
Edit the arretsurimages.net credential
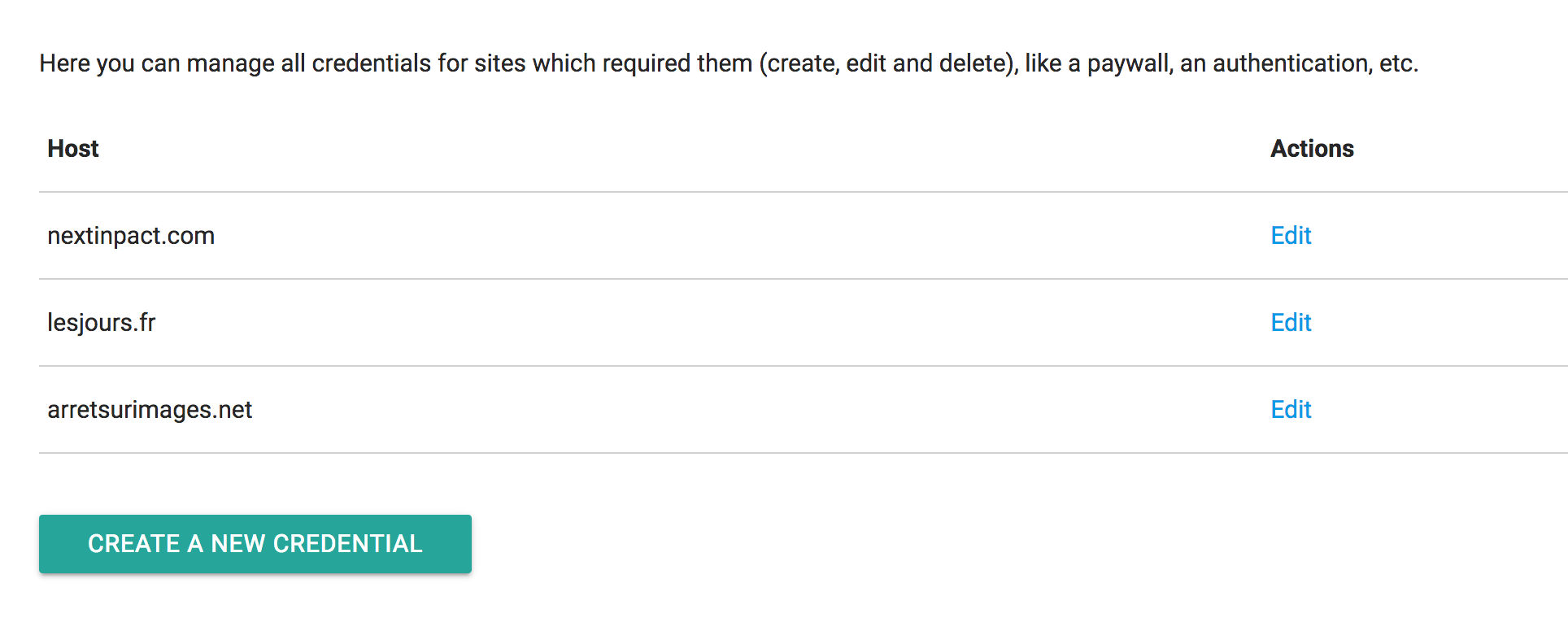pyautogui.click(x=1291, y=410)
